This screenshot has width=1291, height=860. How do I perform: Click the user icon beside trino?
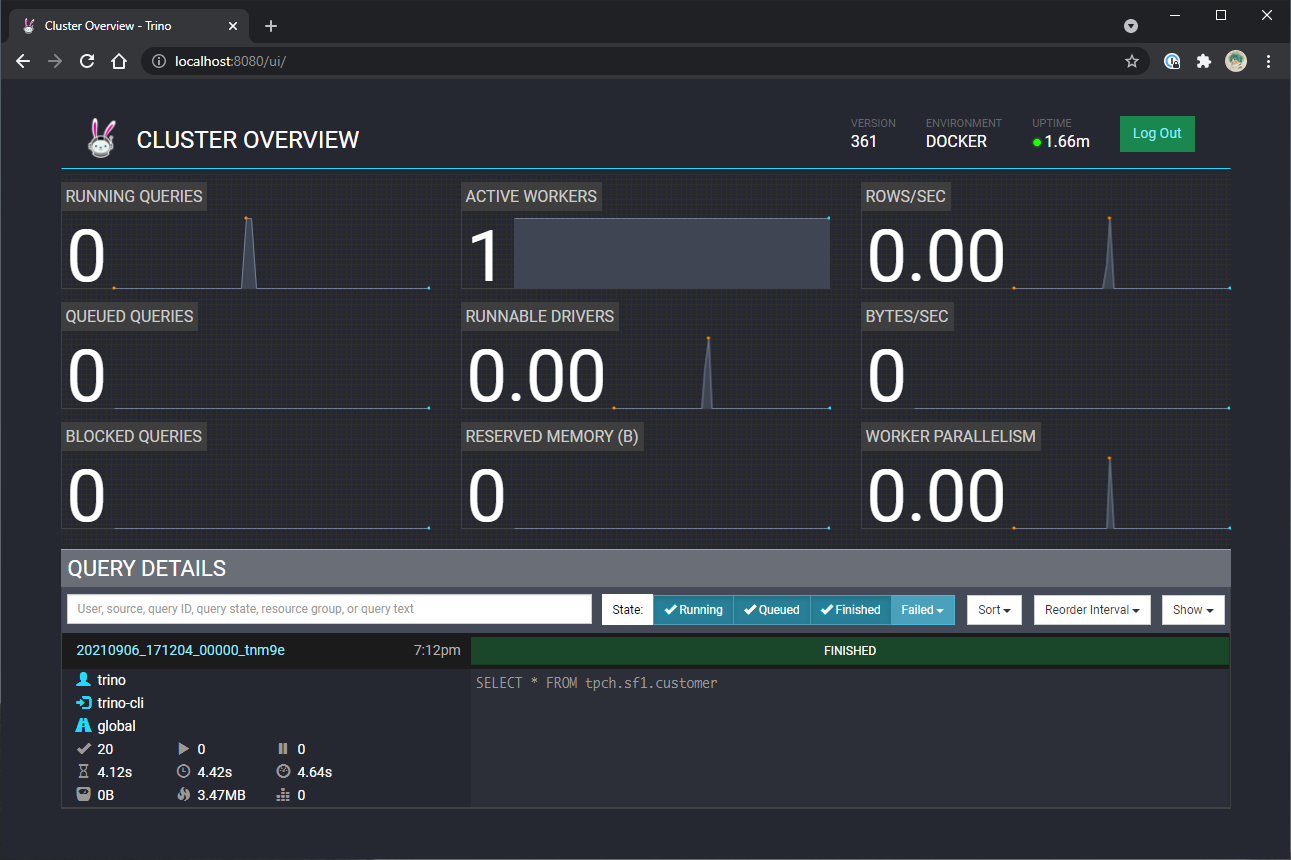[x=83, y=680]
